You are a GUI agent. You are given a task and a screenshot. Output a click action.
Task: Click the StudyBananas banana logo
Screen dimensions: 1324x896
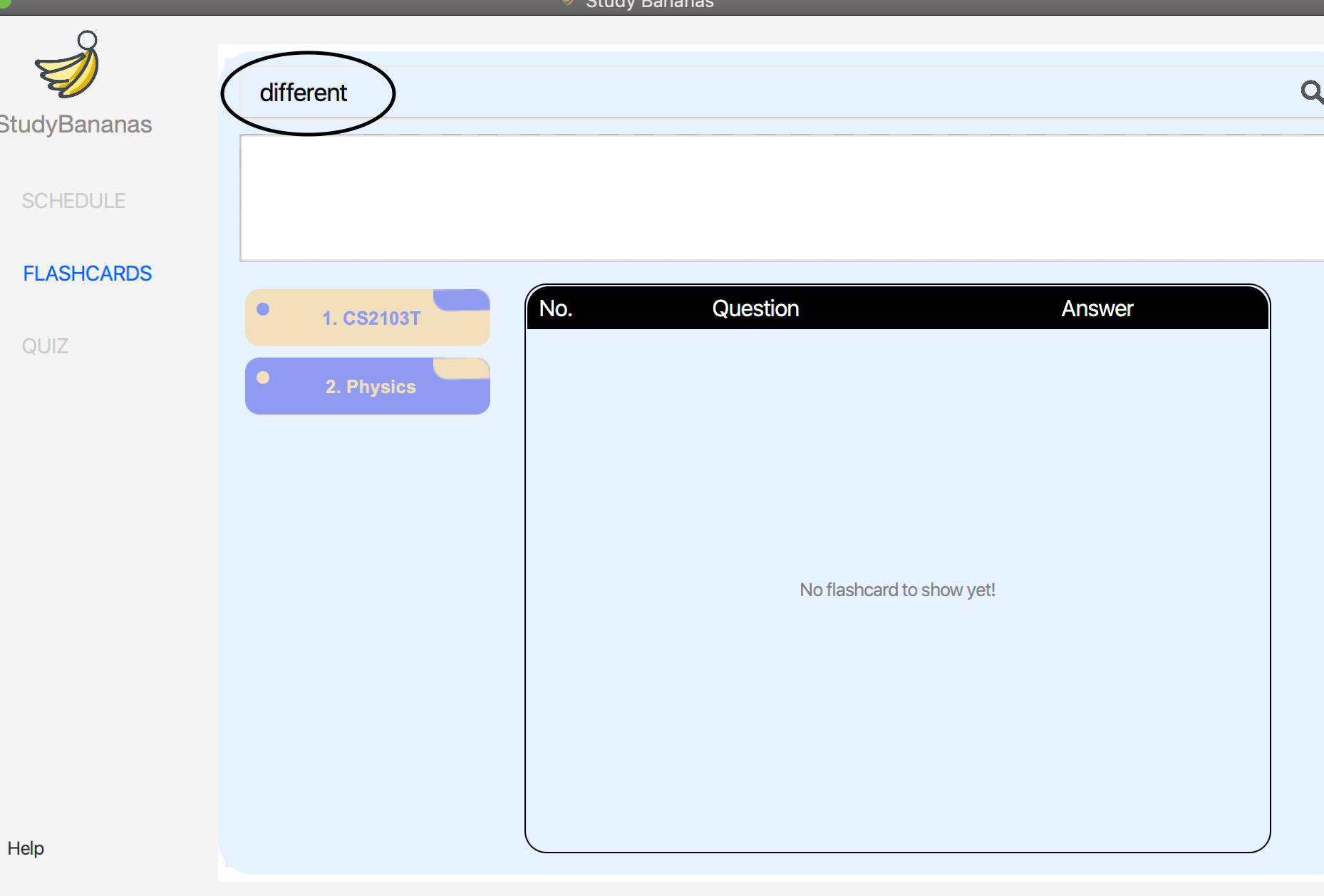point(68,65)
